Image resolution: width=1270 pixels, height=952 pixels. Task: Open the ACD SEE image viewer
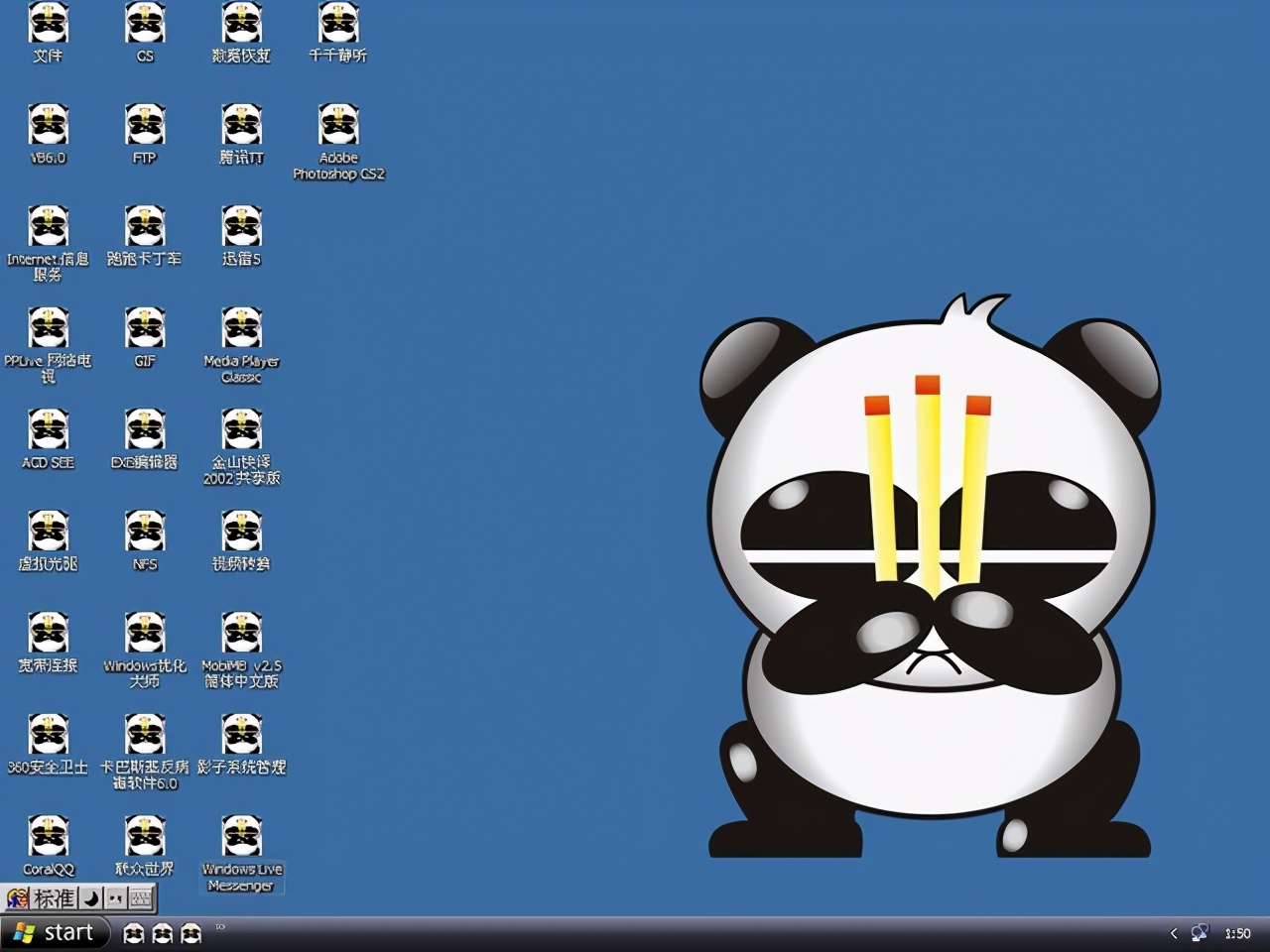coord(47,434)
